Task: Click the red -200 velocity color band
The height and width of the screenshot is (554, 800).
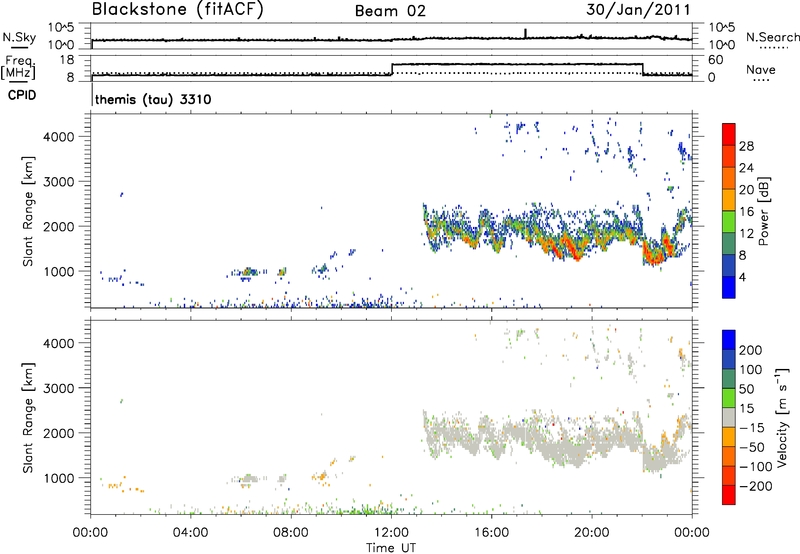Action: tap(729, 495)
